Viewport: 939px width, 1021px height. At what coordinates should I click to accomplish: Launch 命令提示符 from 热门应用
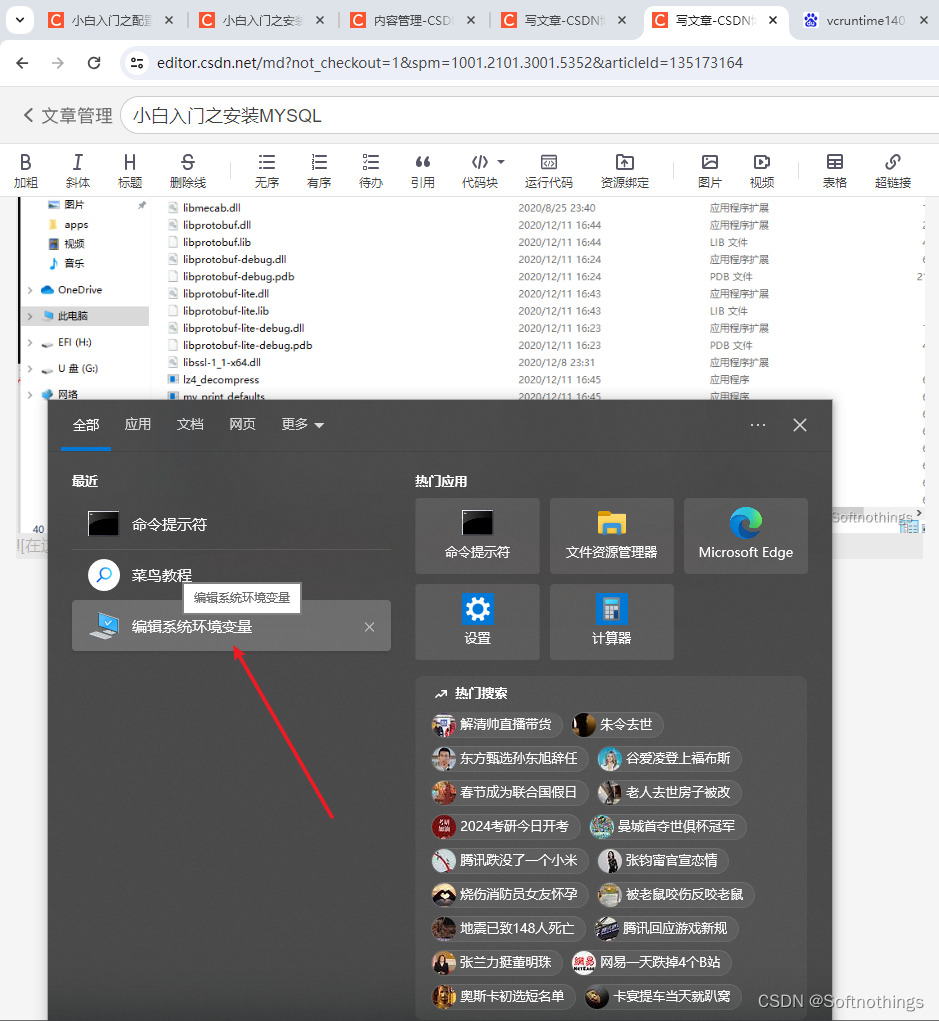click(477, 536)
